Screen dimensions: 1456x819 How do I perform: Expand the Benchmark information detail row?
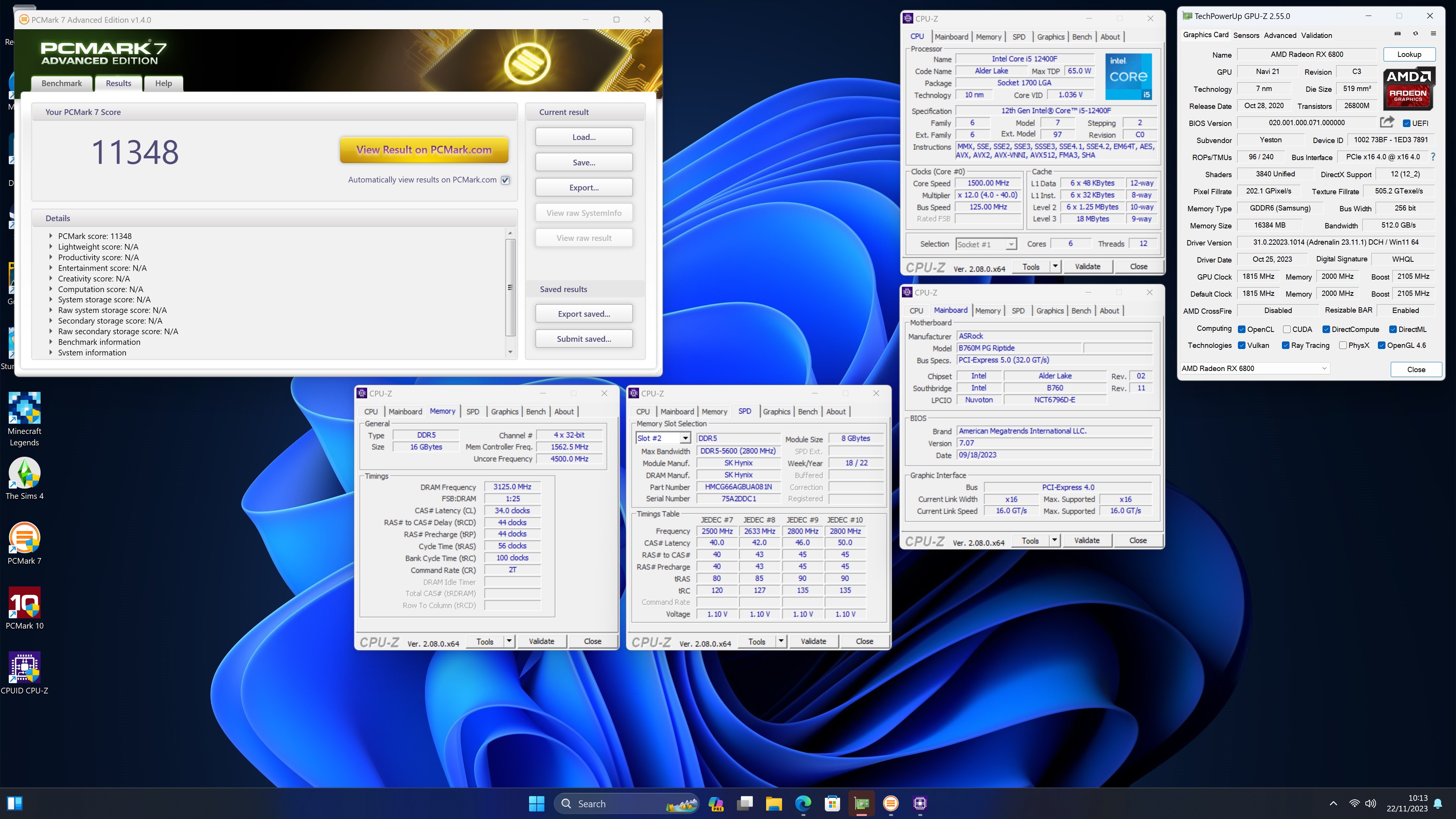50,342
